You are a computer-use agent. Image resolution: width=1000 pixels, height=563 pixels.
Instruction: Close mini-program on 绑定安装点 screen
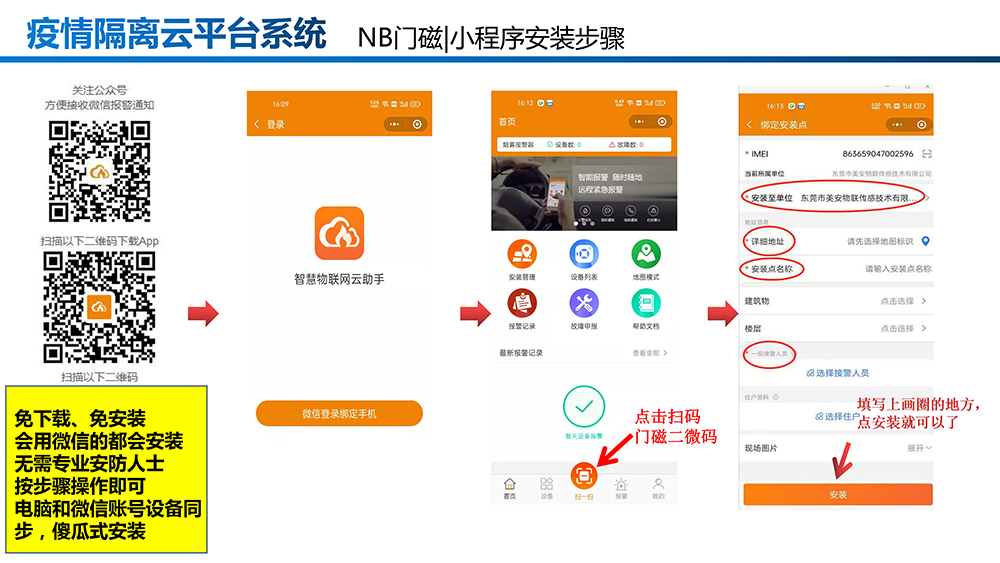[921, 125]
